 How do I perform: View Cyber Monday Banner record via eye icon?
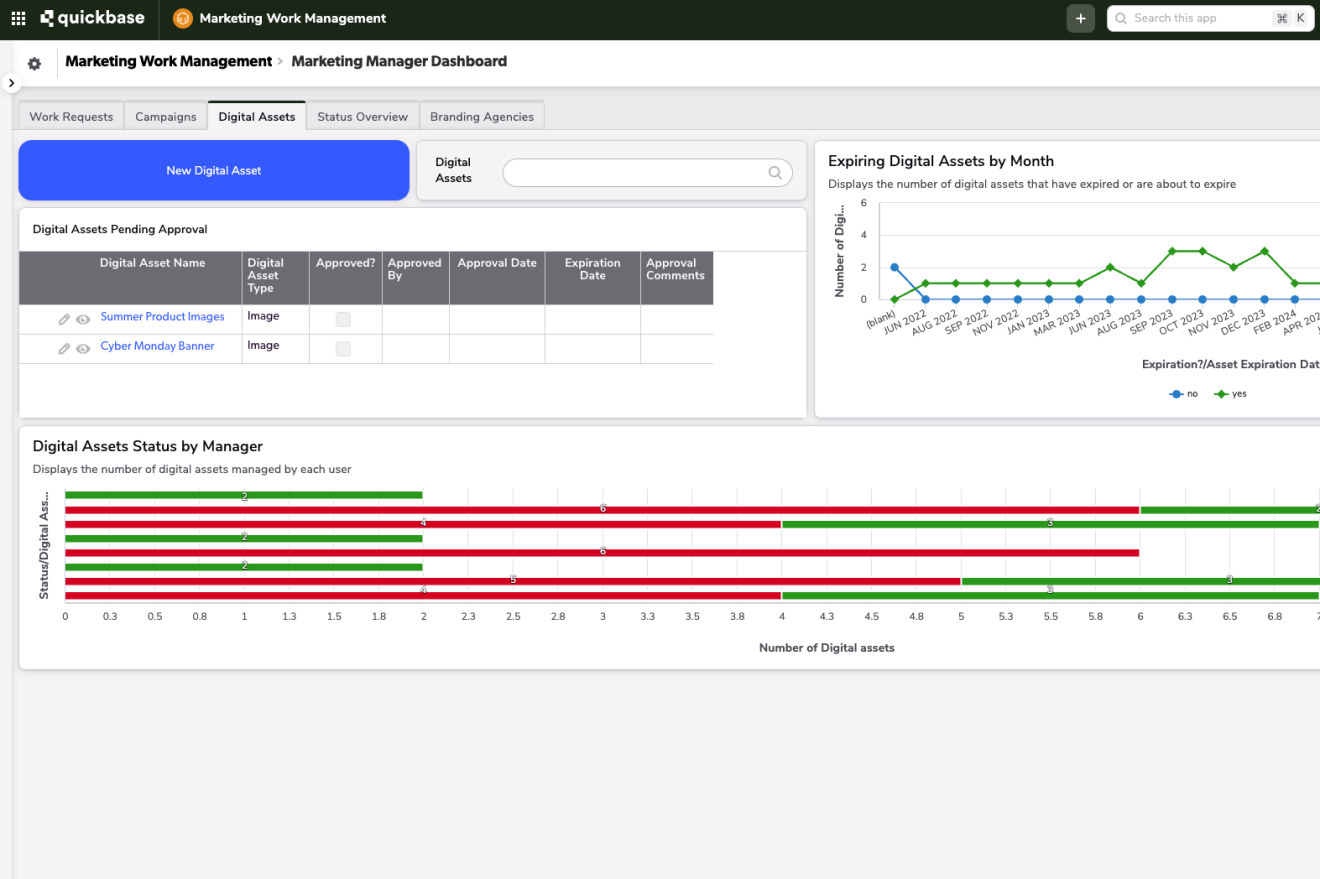(83, 348)
